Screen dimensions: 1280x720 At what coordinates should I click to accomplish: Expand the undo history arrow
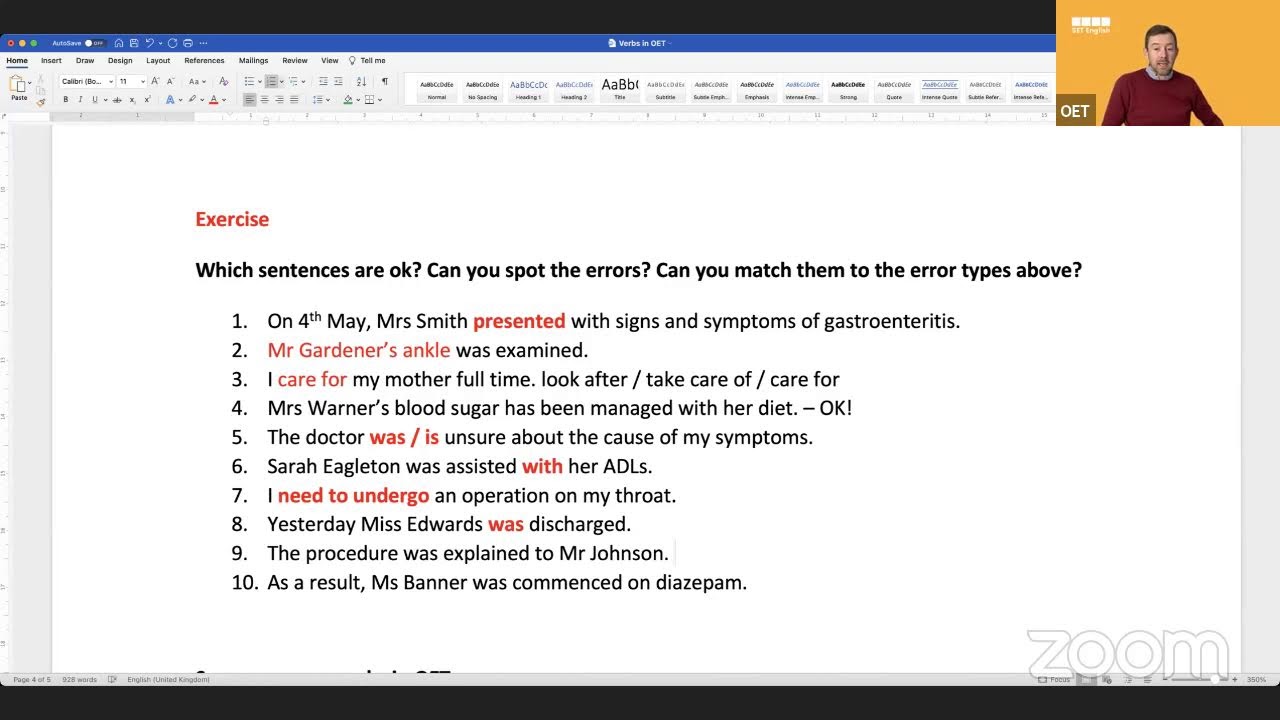pos(160,43)
